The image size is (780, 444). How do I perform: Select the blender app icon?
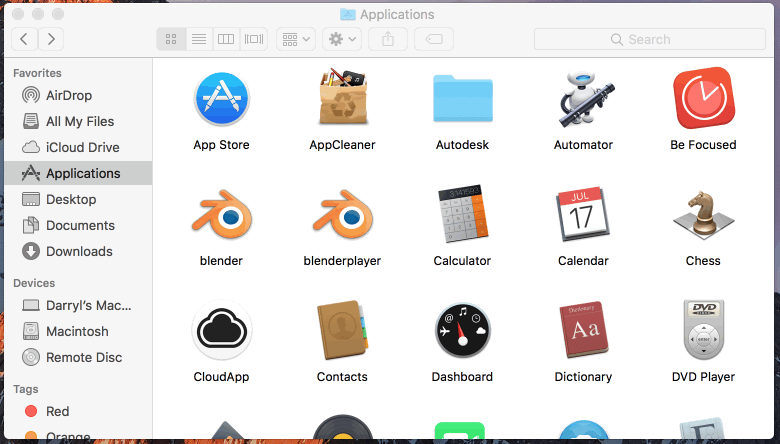point(221,215)
